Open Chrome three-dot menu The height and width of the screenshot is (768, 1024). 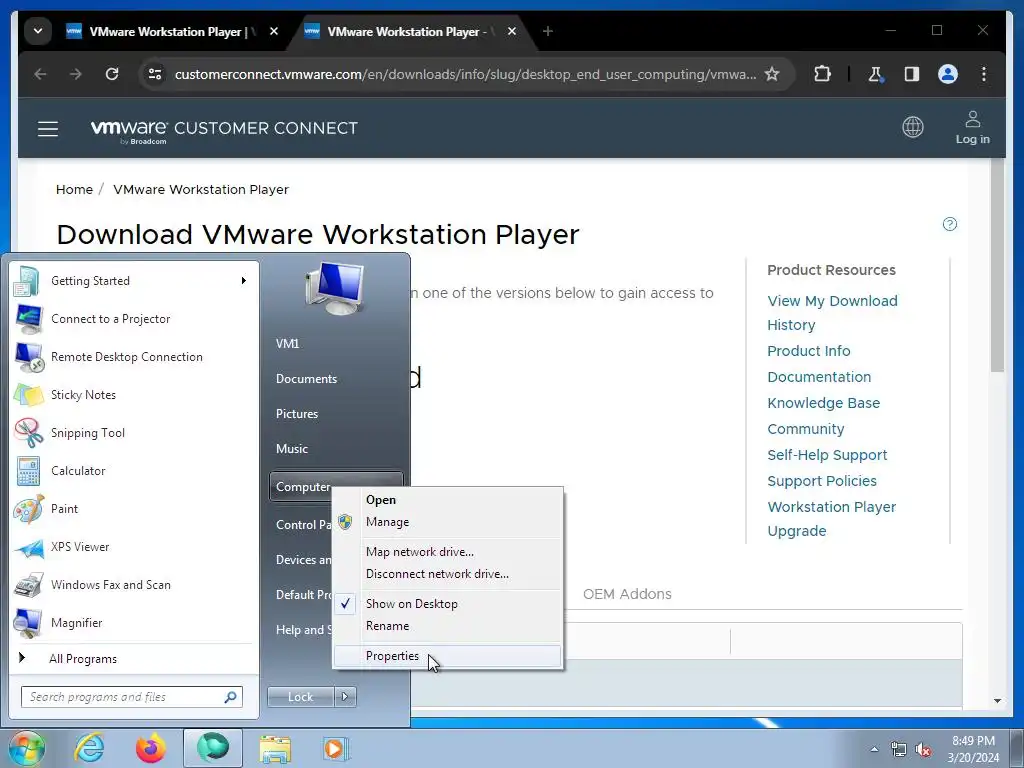984,74
